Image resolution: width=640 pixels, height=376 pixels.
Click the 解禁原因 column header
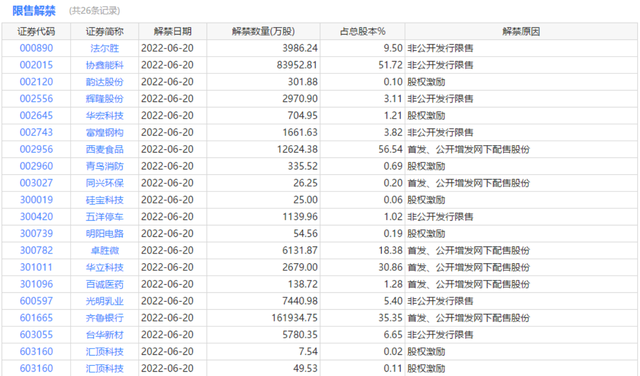click(x=521, y=31)
